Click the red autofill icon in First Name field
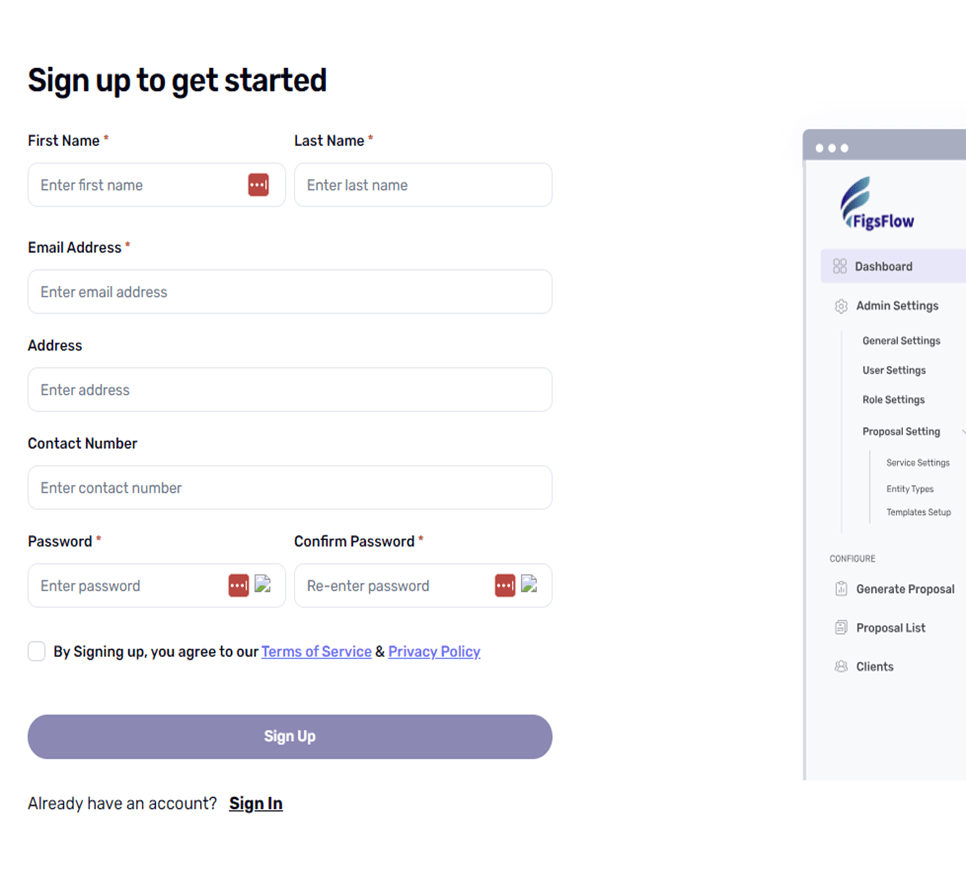Viewport: 966px width, 886px height. 259,185
